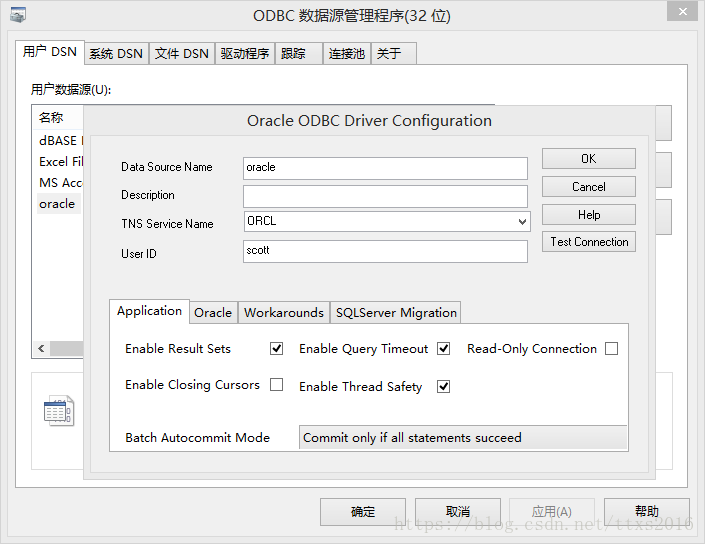This screenshot has height=544, width=705.
Task: Enable the Read-Only Connection checkbox
Action: pos(611,348)
